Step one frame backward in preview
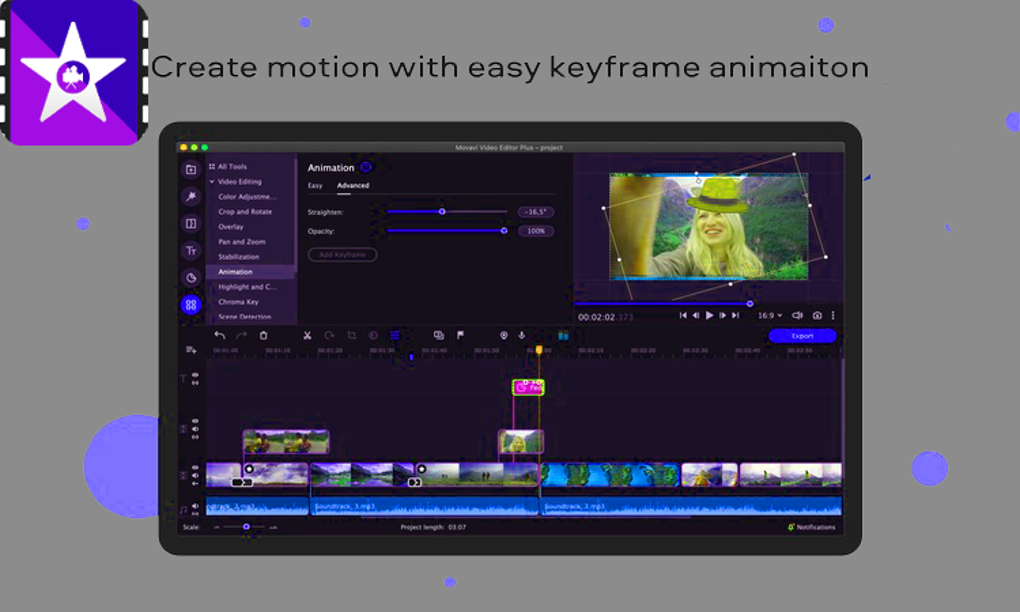Screen dimensions: 1020x612 pyautogui.click(x=695, y=315)
